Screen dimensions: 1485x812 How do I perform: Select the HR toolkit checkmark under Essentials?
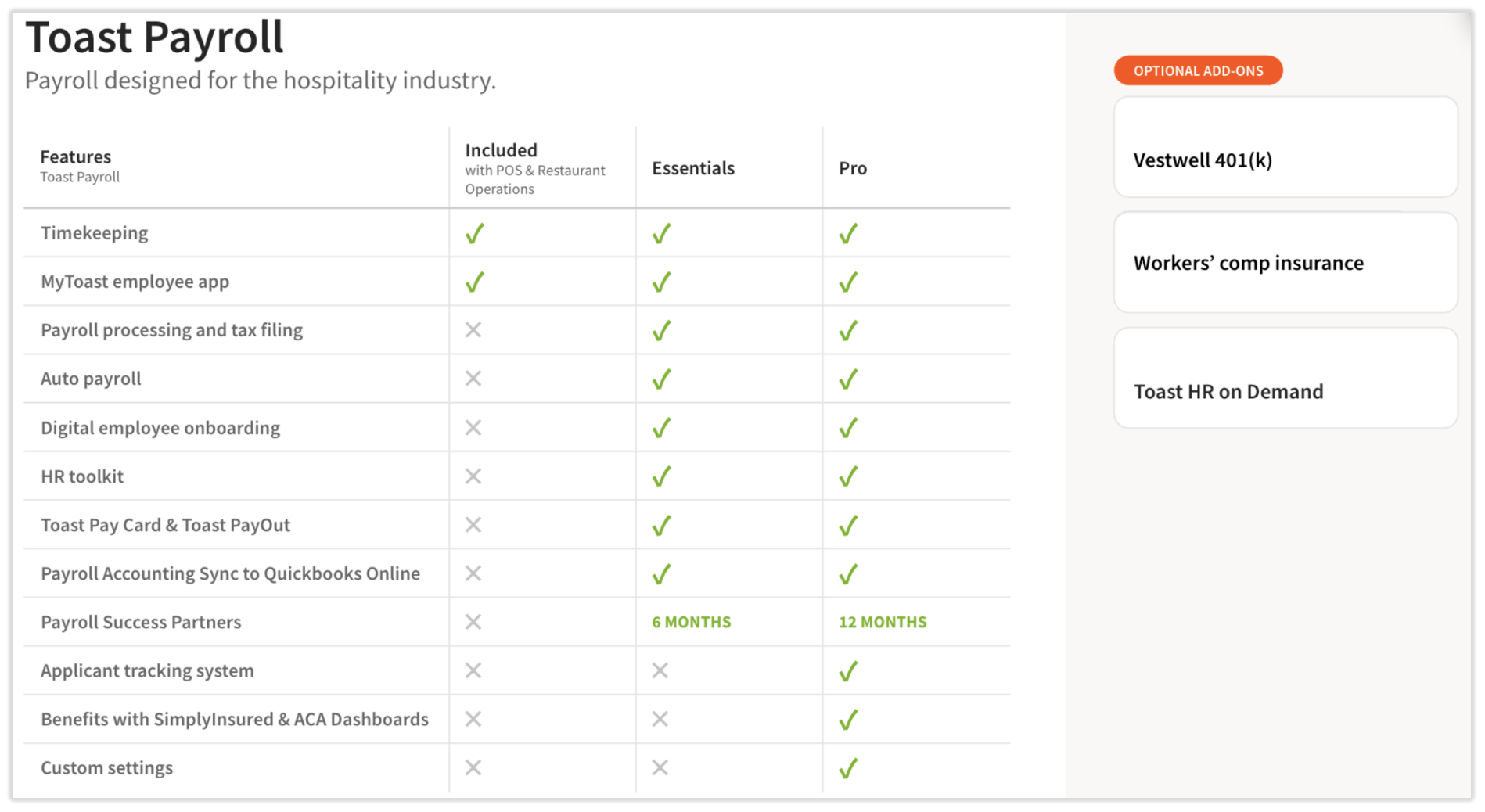click(662, 476)
